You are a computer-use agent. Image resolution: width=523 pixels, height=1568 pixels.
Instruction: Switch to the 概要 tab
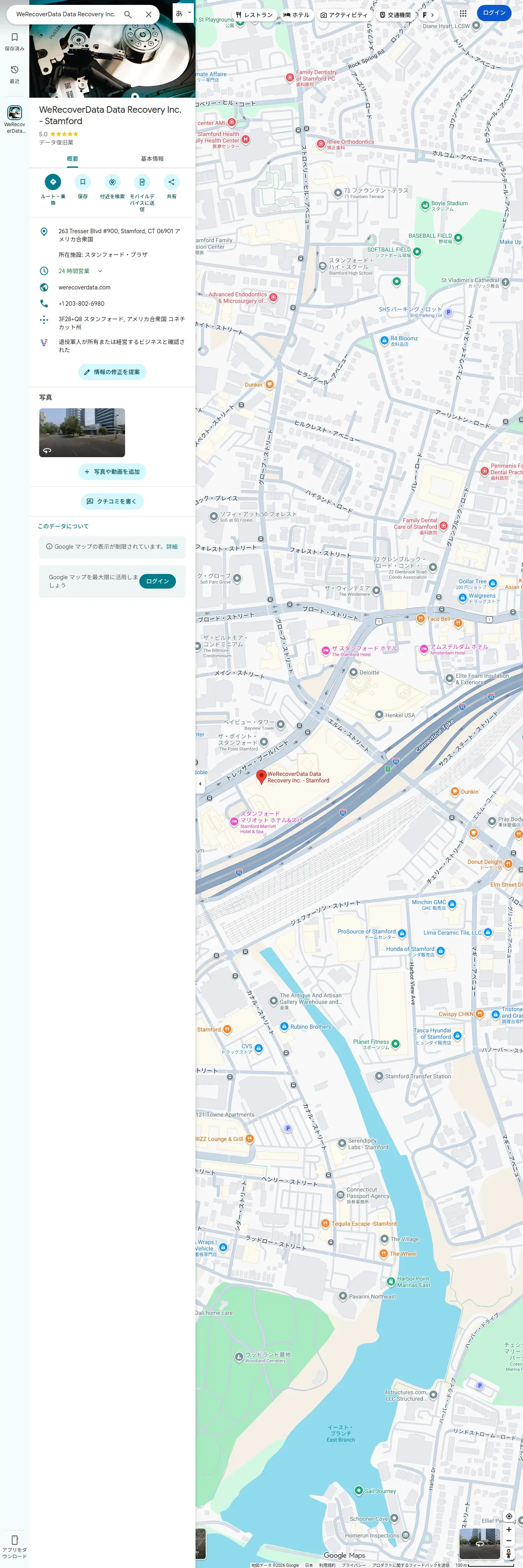73,159
